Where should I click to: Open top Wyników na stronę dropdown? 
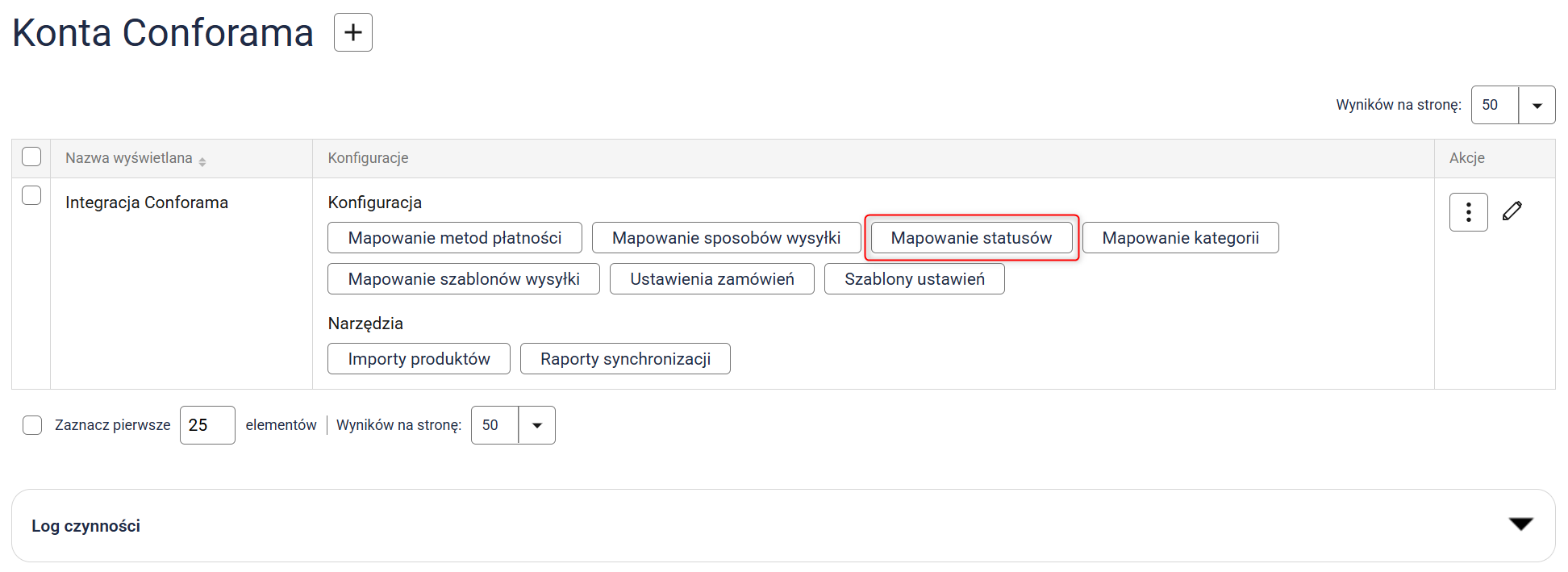(x=1537, y=106)
